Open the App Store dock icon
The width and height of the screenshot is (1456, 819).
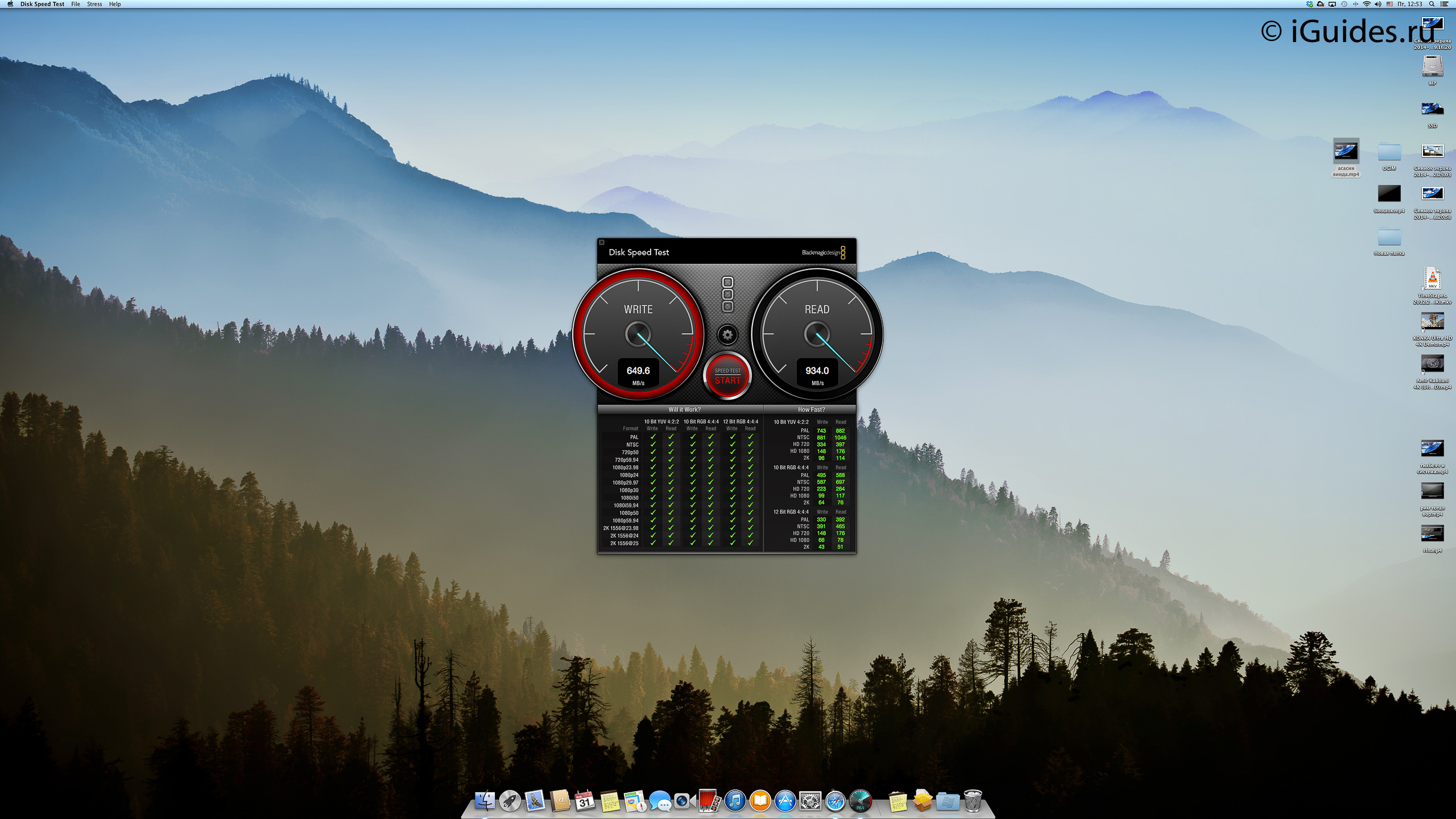[x=785, y=801]
